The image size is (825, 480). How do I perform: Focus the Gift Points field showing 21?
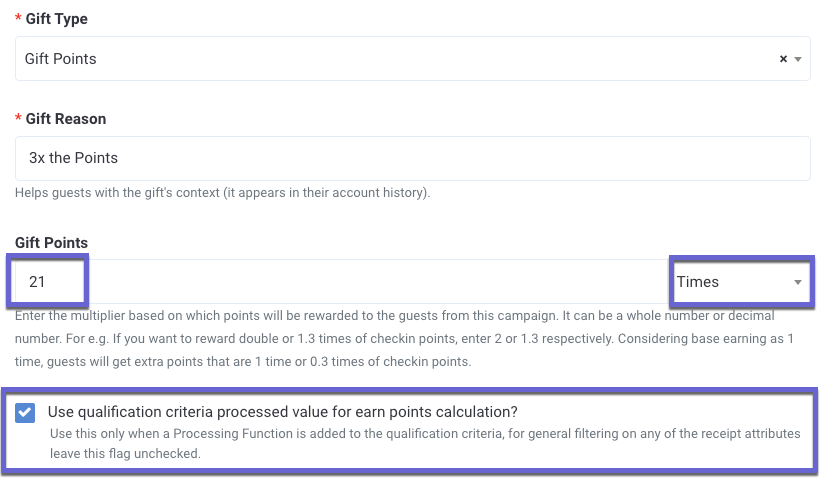[48, 282]
